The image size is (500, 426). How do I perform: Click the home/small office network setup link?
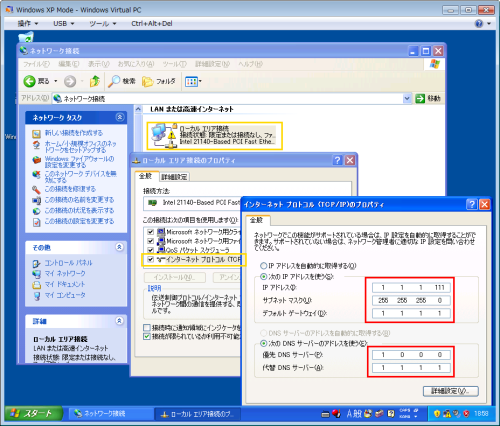81,147
